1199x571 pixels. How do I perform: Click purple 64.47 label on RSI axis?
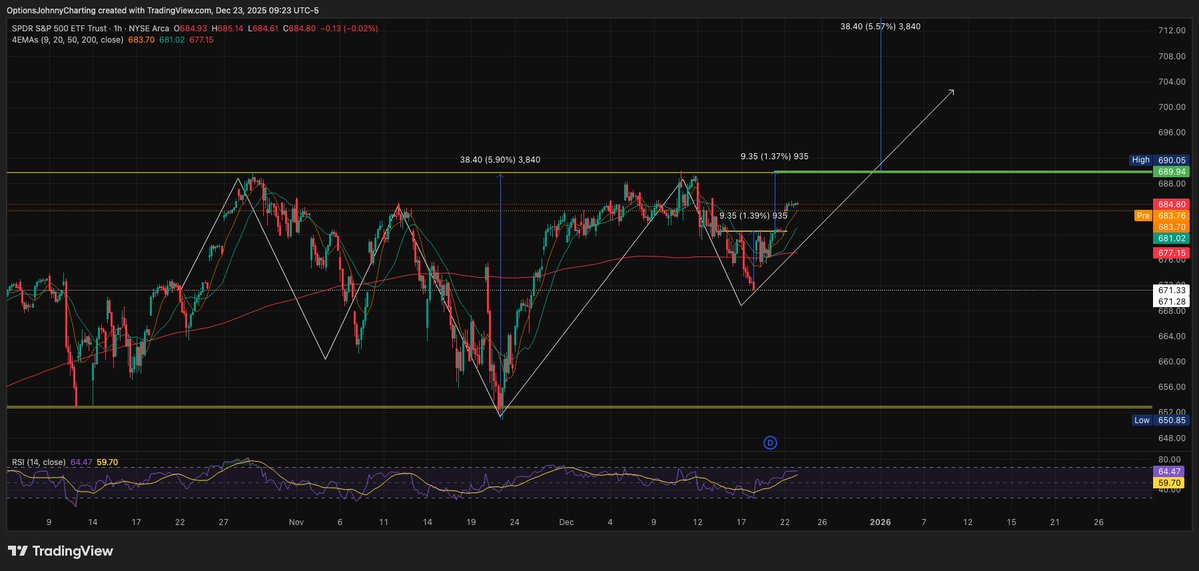coord(1168,473)
